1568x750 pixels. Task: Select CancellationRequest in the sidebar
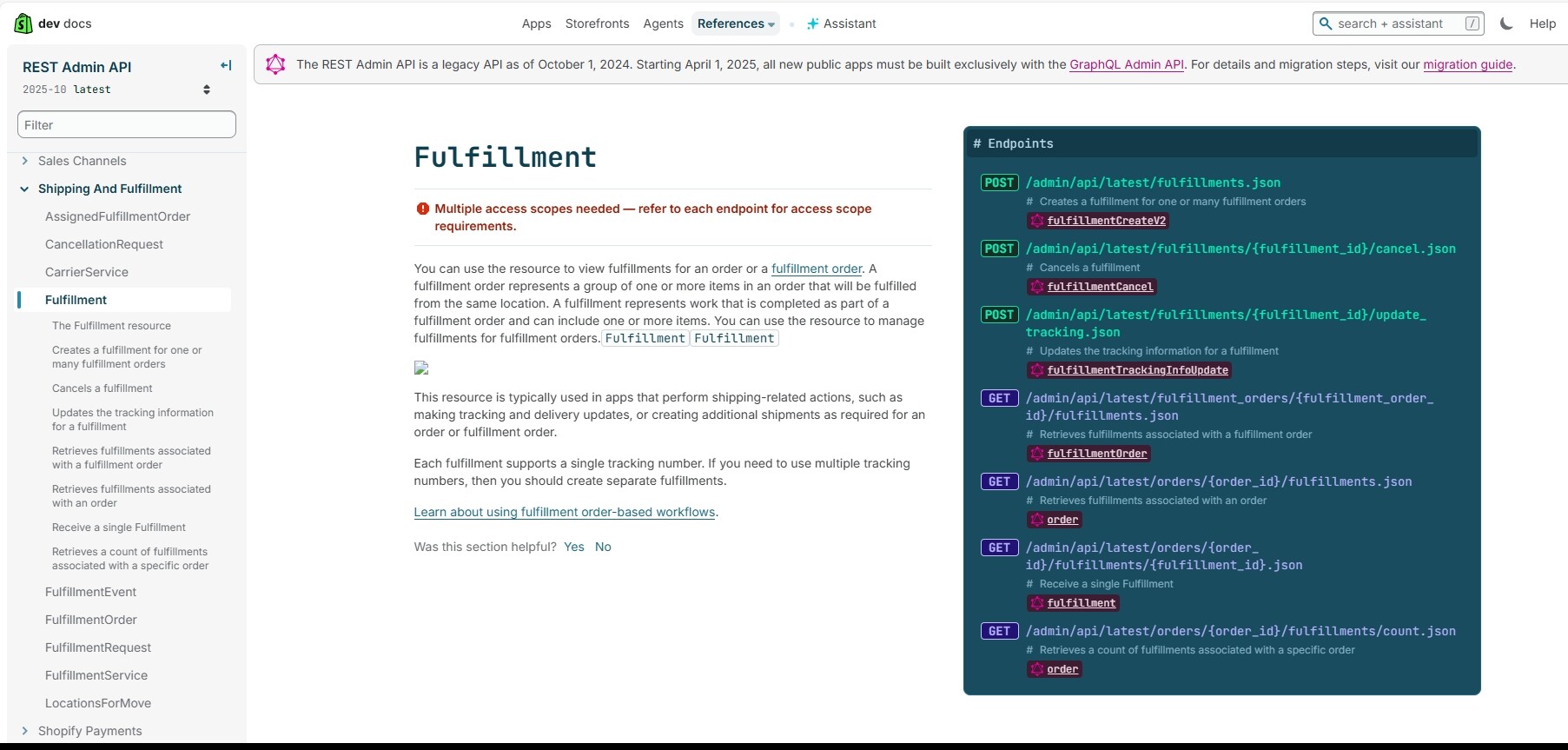pyautogui.click(x=104, y=244)
